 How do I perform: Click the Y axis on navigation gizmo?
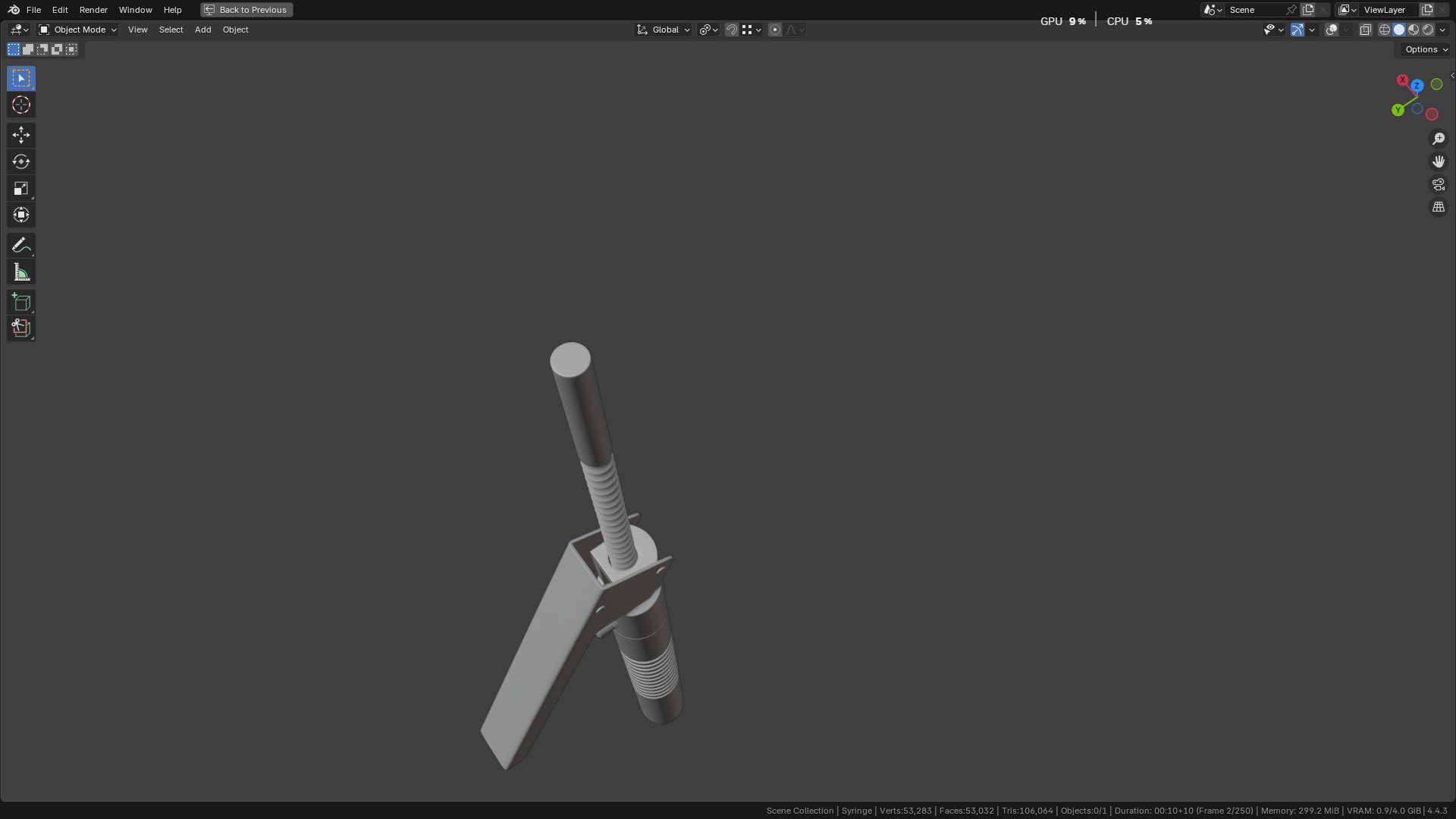coord(1398,110)
